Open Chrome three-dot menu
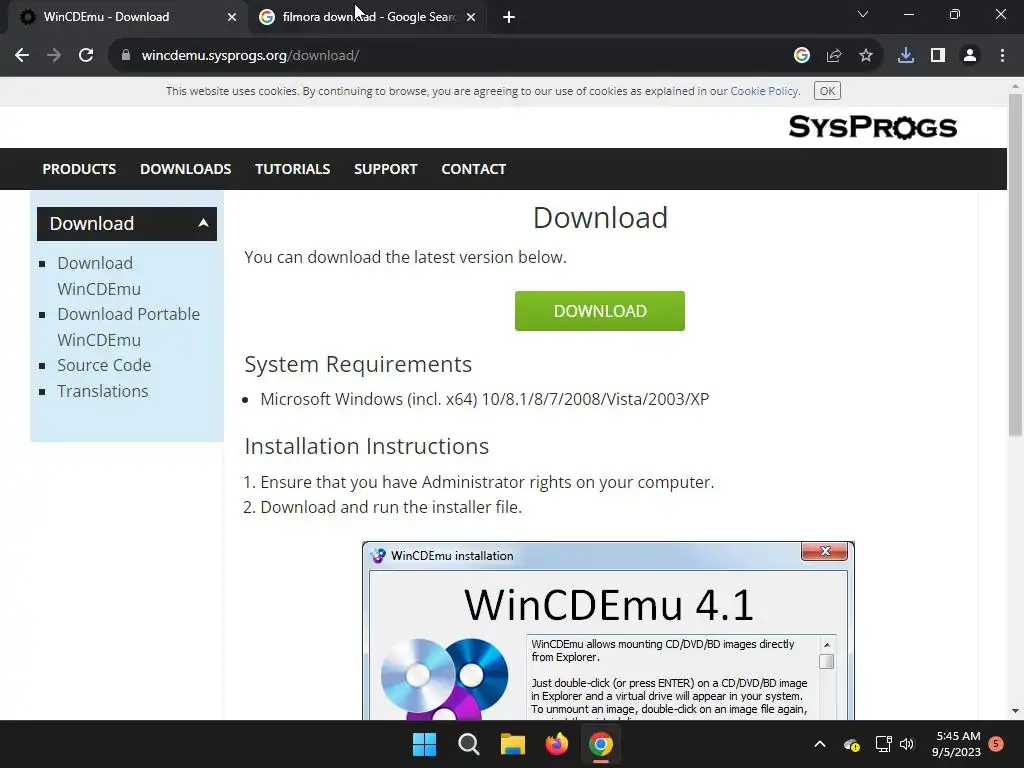 pyautogui.click(x=1002, y=56)
